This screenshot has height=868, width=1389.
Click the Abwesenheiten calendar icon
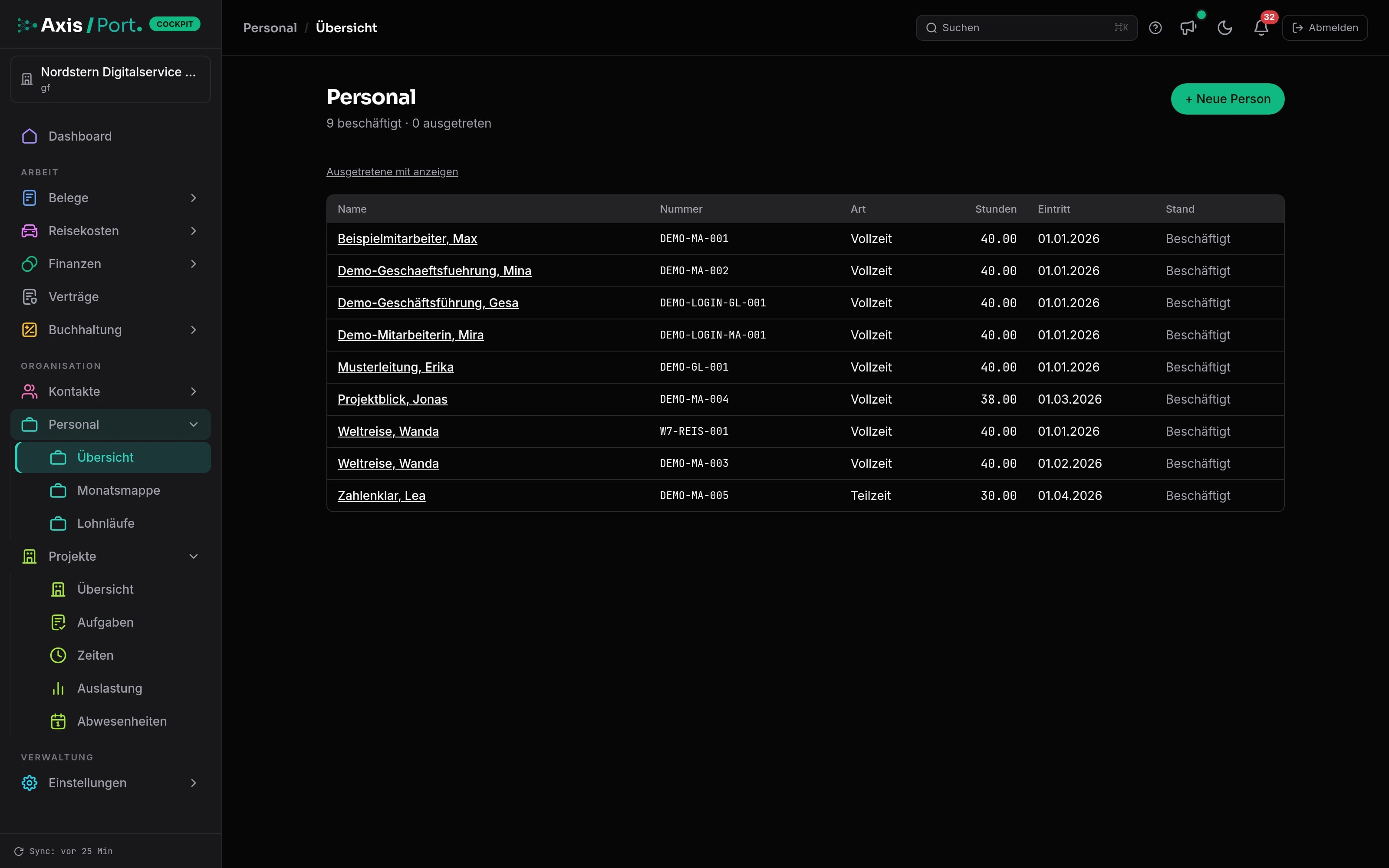point(58,721)
